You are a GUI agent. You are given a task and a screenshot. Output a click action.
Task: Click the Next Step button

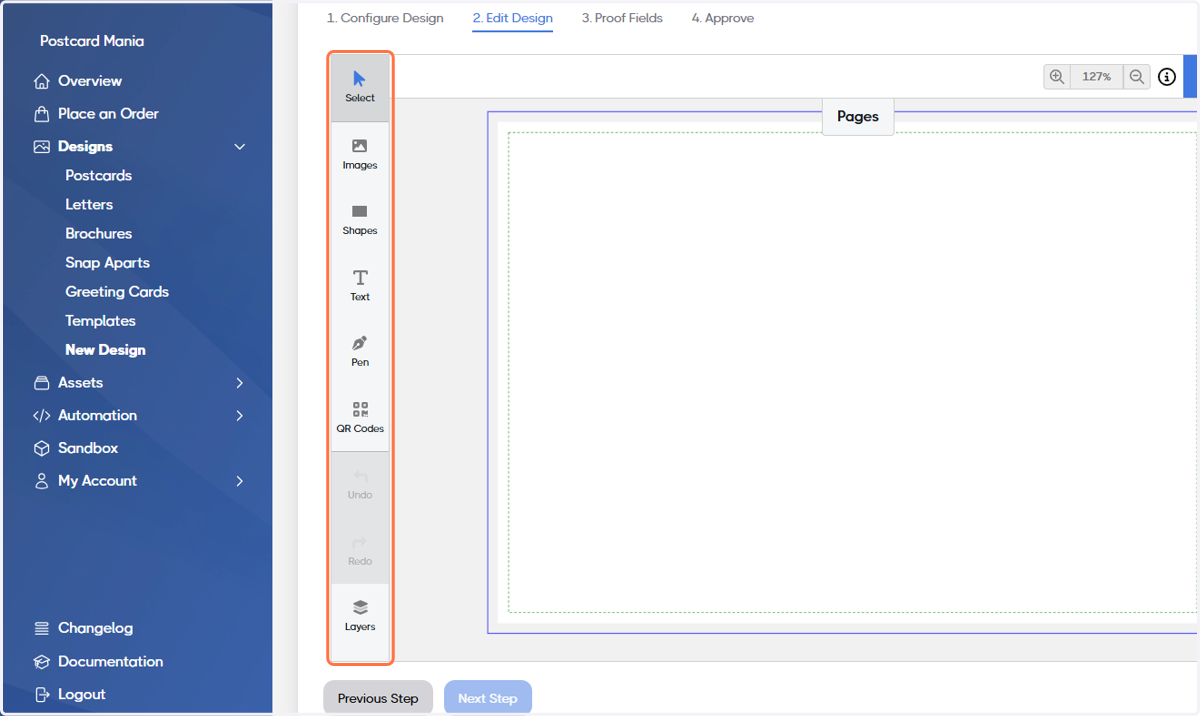tap(488, 698)
